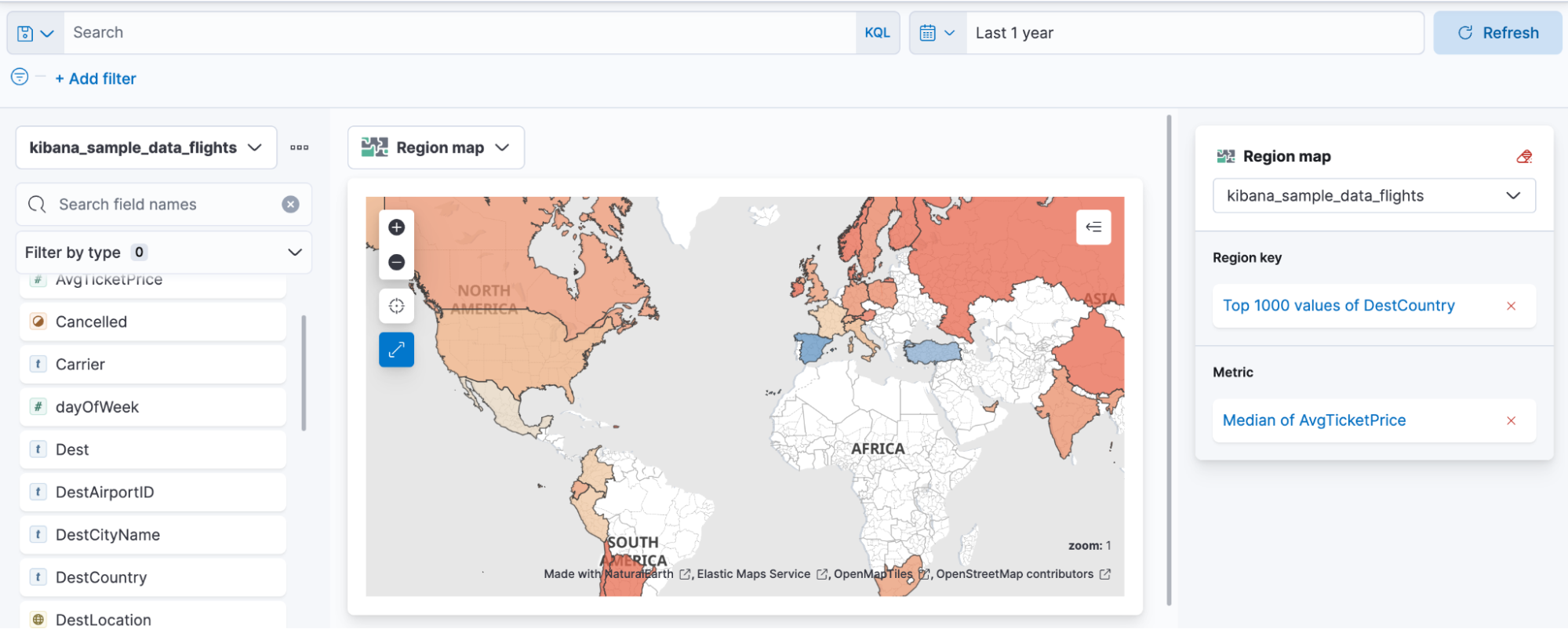The image size is (1568, 629).
Task: Open the index pattern options menu (three dots)
Action: [299, 147]
